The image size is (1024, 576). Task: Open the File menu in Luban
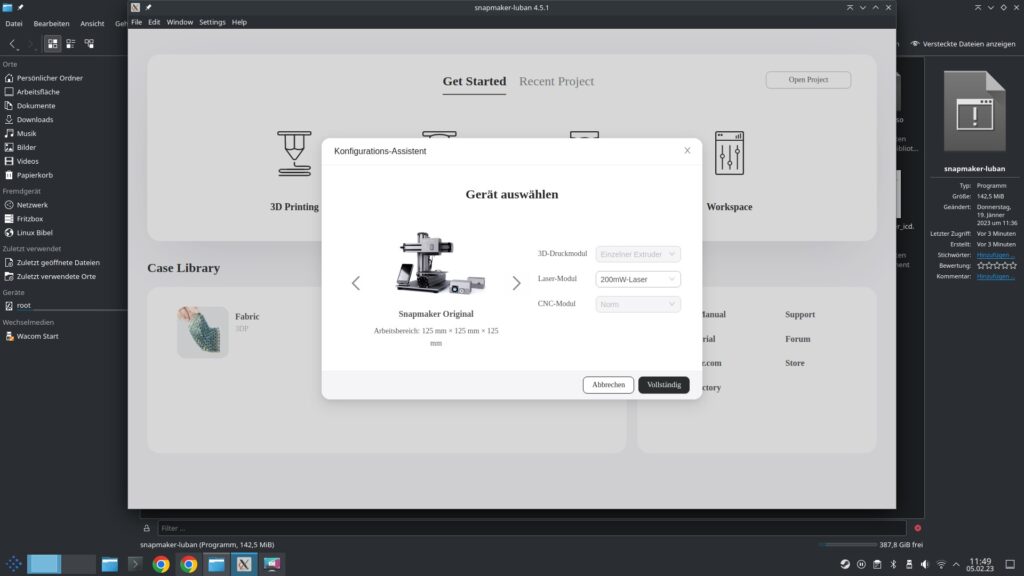[136, 22]
